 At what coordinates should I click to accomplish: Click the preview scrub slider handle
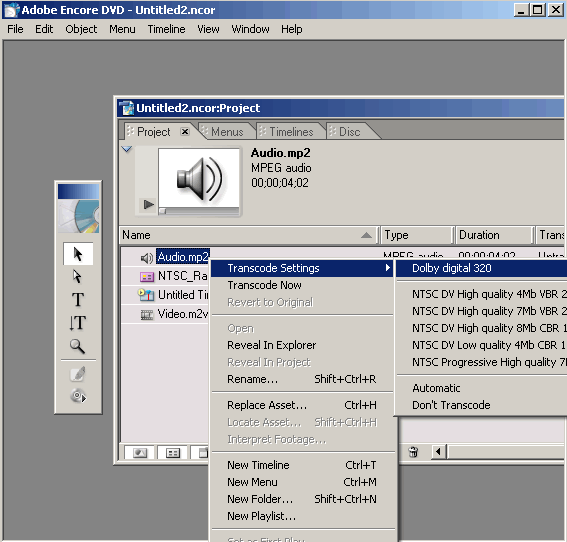pyautogui.click(x=162, y=212)
